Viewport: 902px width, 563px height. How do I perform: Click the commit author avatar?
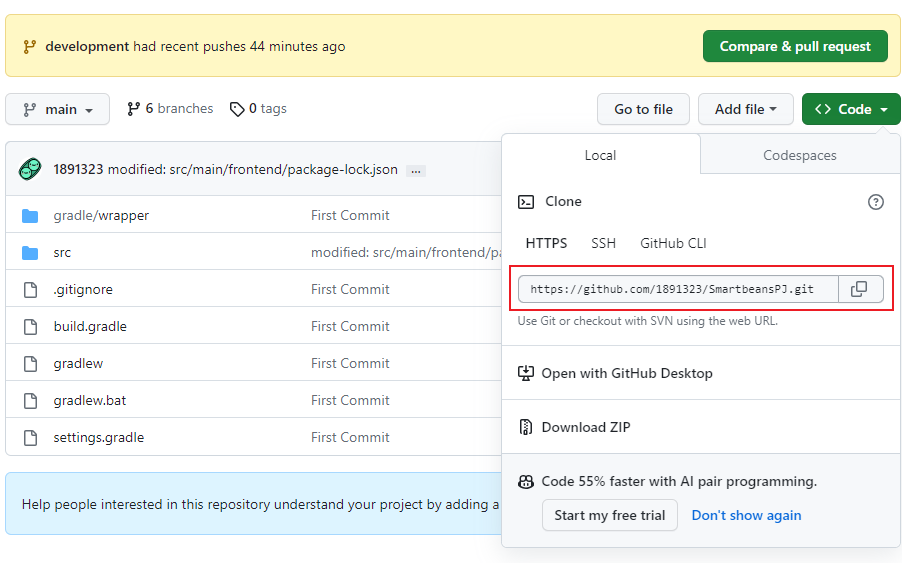pyautogui.click(x=30, y=170)
